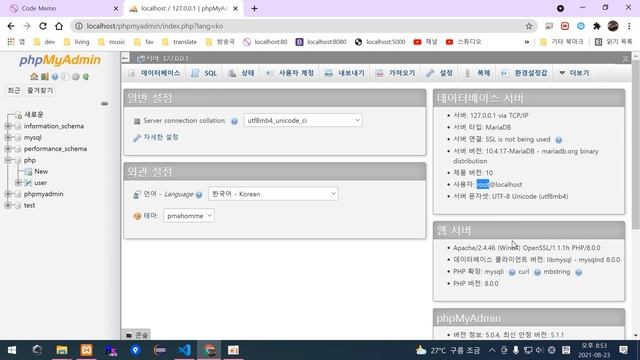Click the collapse top menu icon at right
640x360 pixels.
(625, 59)
